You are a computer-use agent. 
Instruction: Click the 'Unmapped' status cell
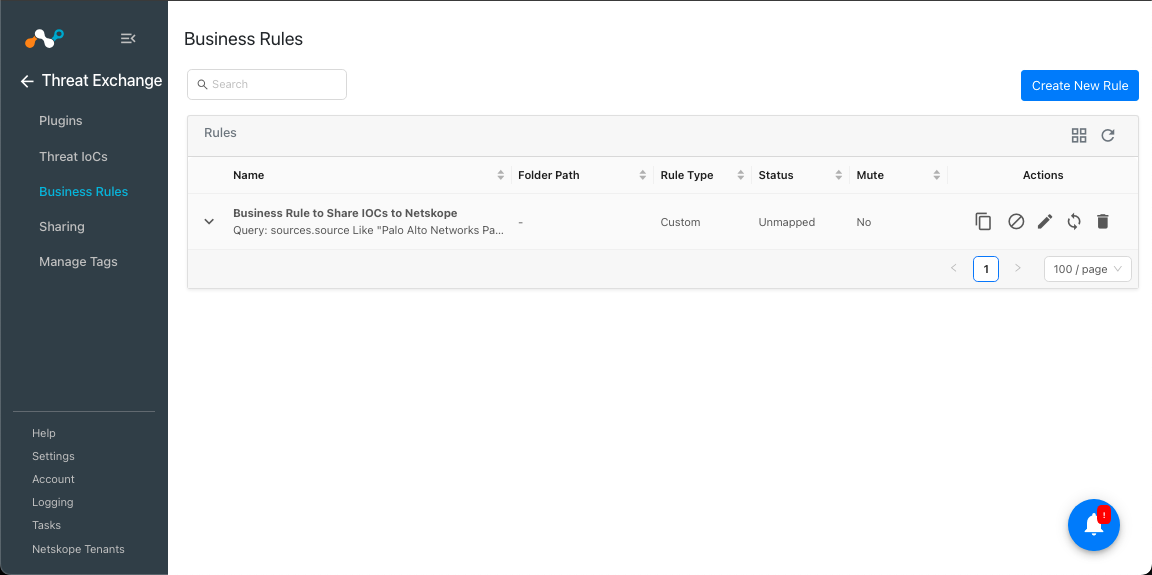click(x=786, y=222)
